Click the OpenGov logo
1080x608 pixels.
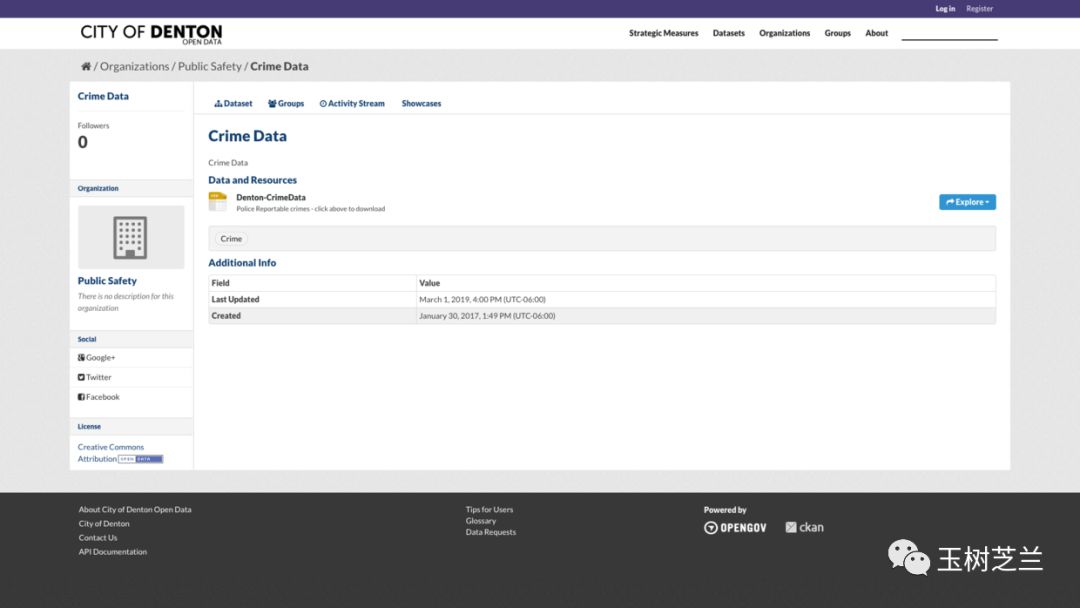735,527
